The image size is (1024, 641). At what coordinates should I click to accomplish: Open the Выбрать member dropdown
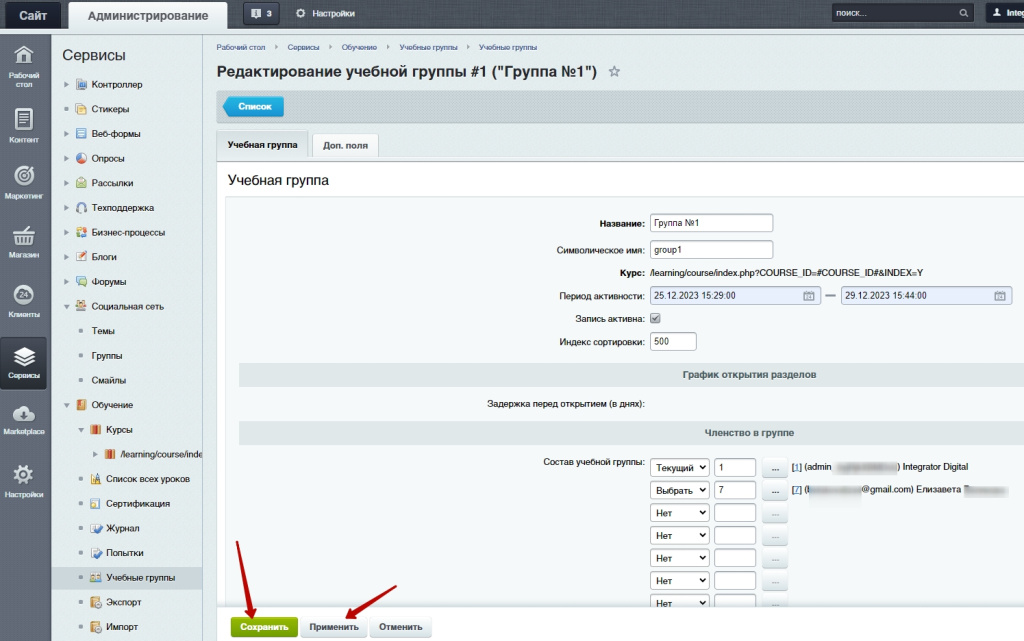(x=680, y=490)
